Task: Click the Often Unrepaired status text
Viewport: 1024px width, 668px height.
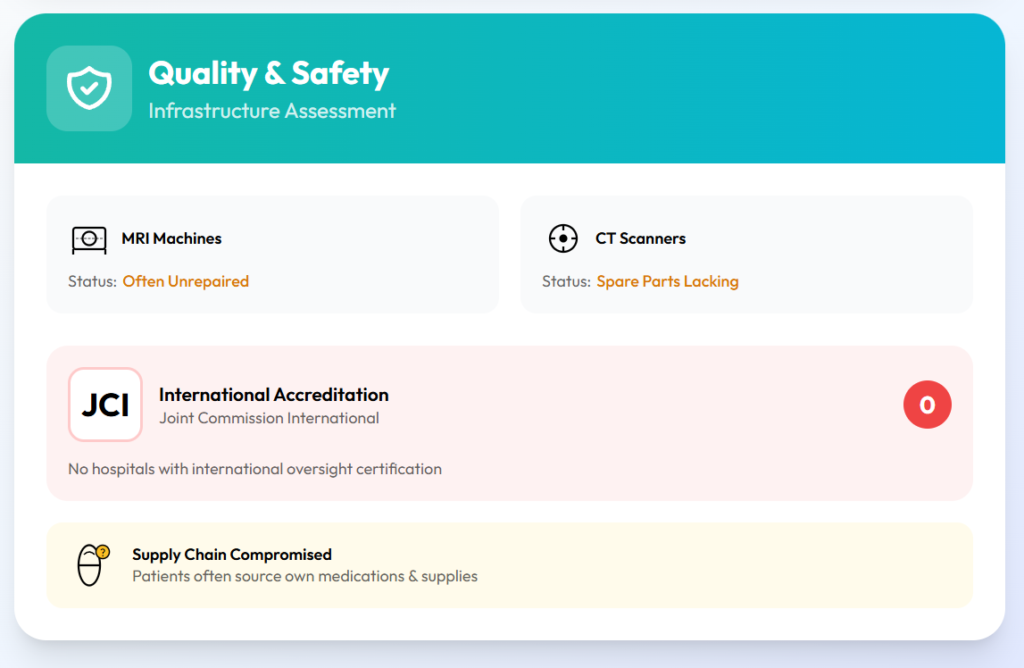Action: coord(185,282)
